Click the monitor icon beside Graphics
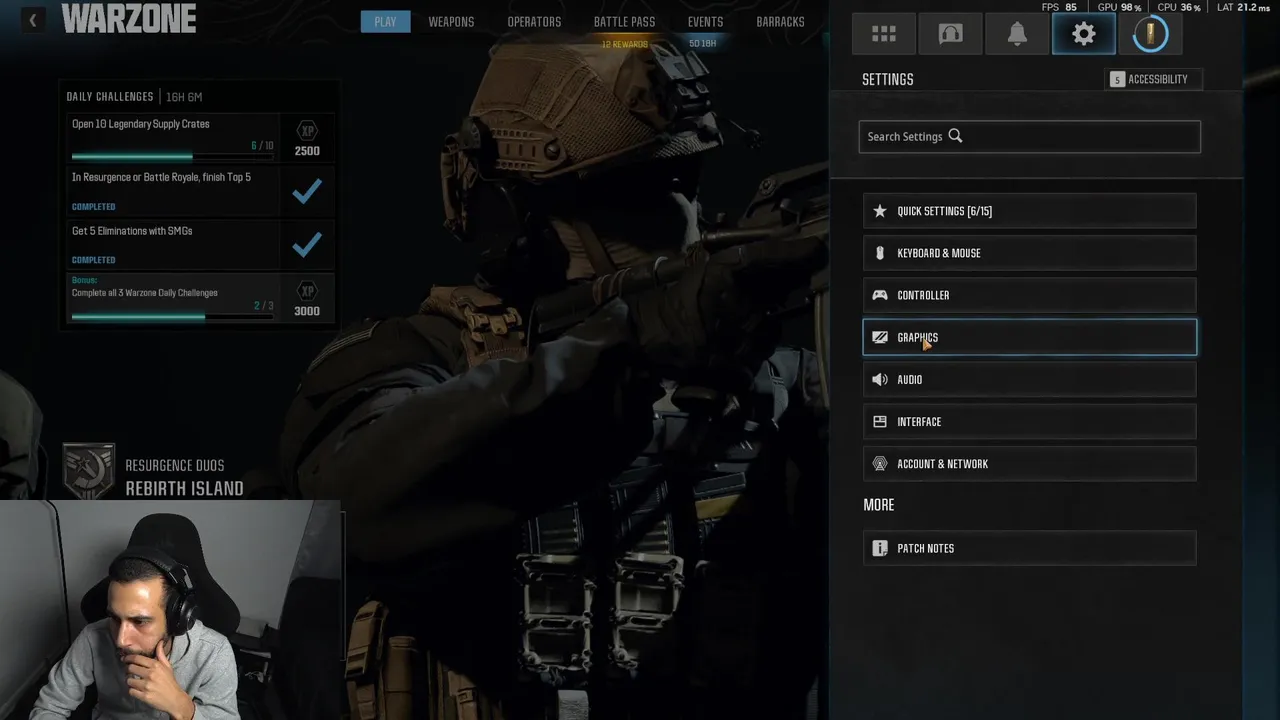Screen dimensions: 1280x720 tap(880, 337)
